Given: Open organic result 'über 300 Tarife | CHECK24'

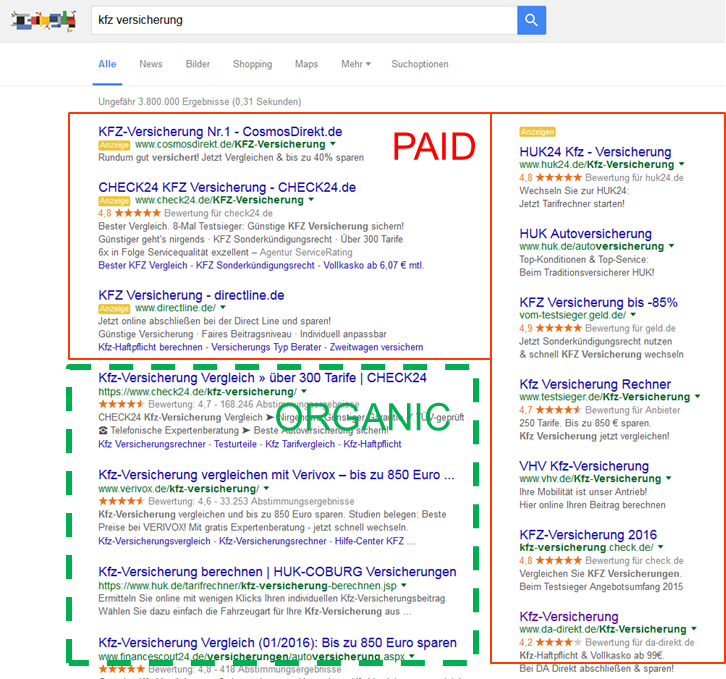Looking at the screenshot, I should point(262,377).
